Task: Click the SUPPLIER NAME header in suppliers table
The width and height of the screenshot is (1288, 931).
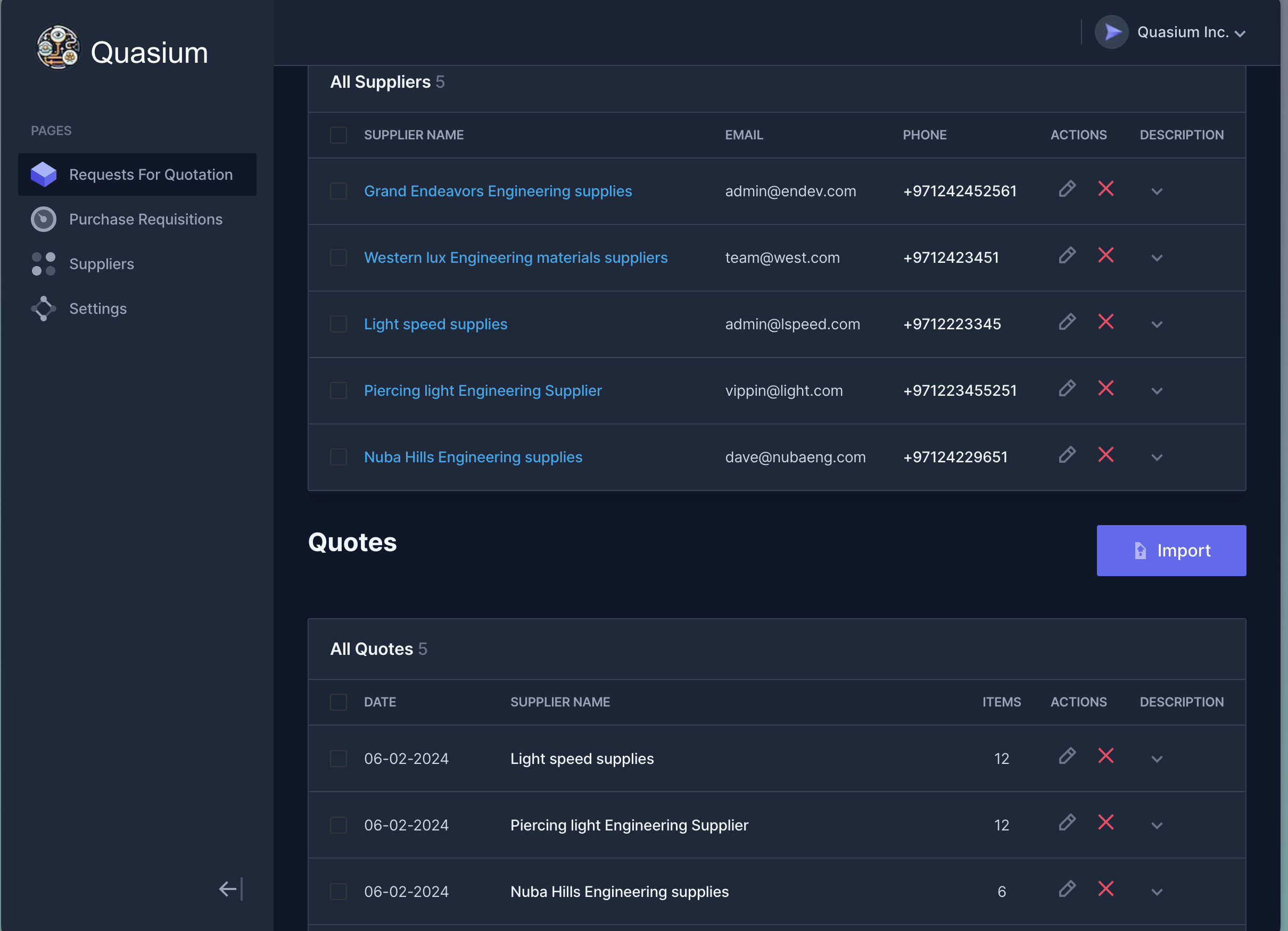Action: 414,135
